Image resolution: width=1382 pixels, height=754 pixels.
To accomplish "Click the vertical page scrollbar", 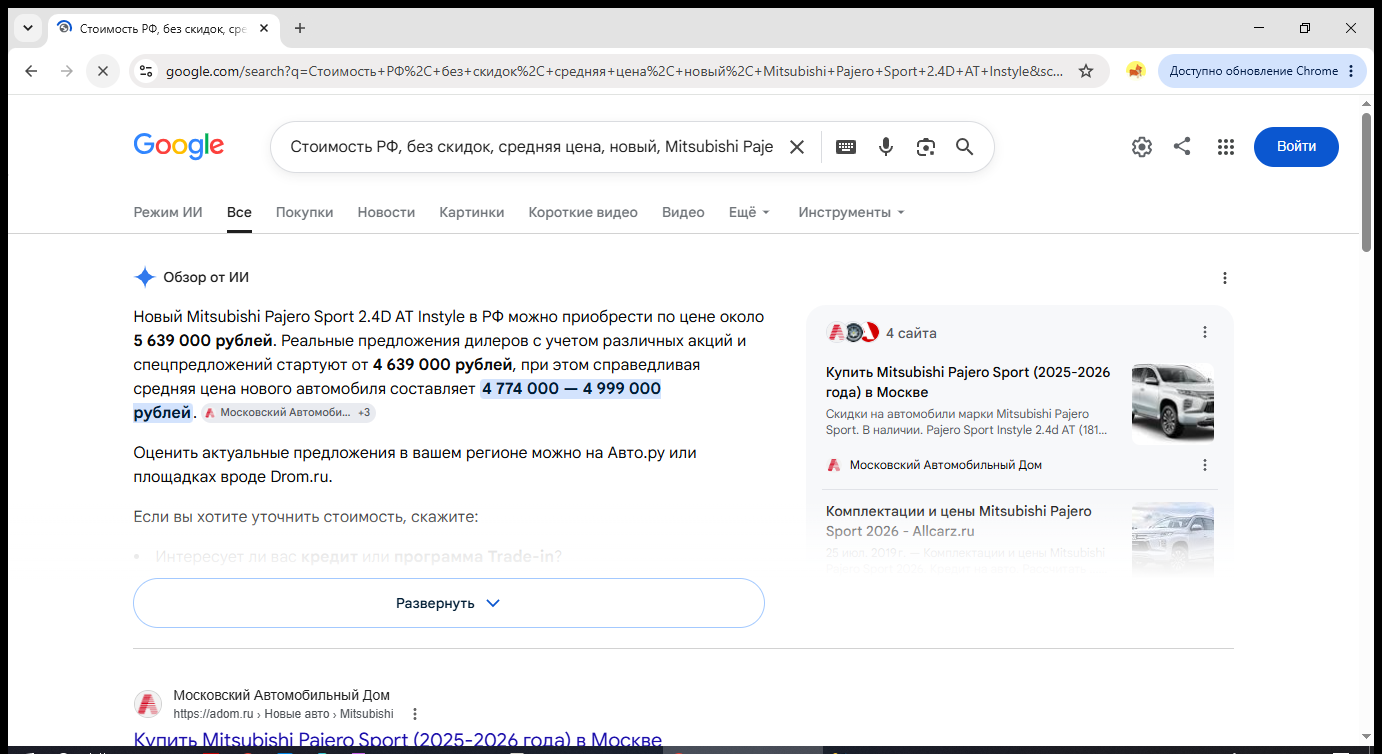I will click(1367, 182).
